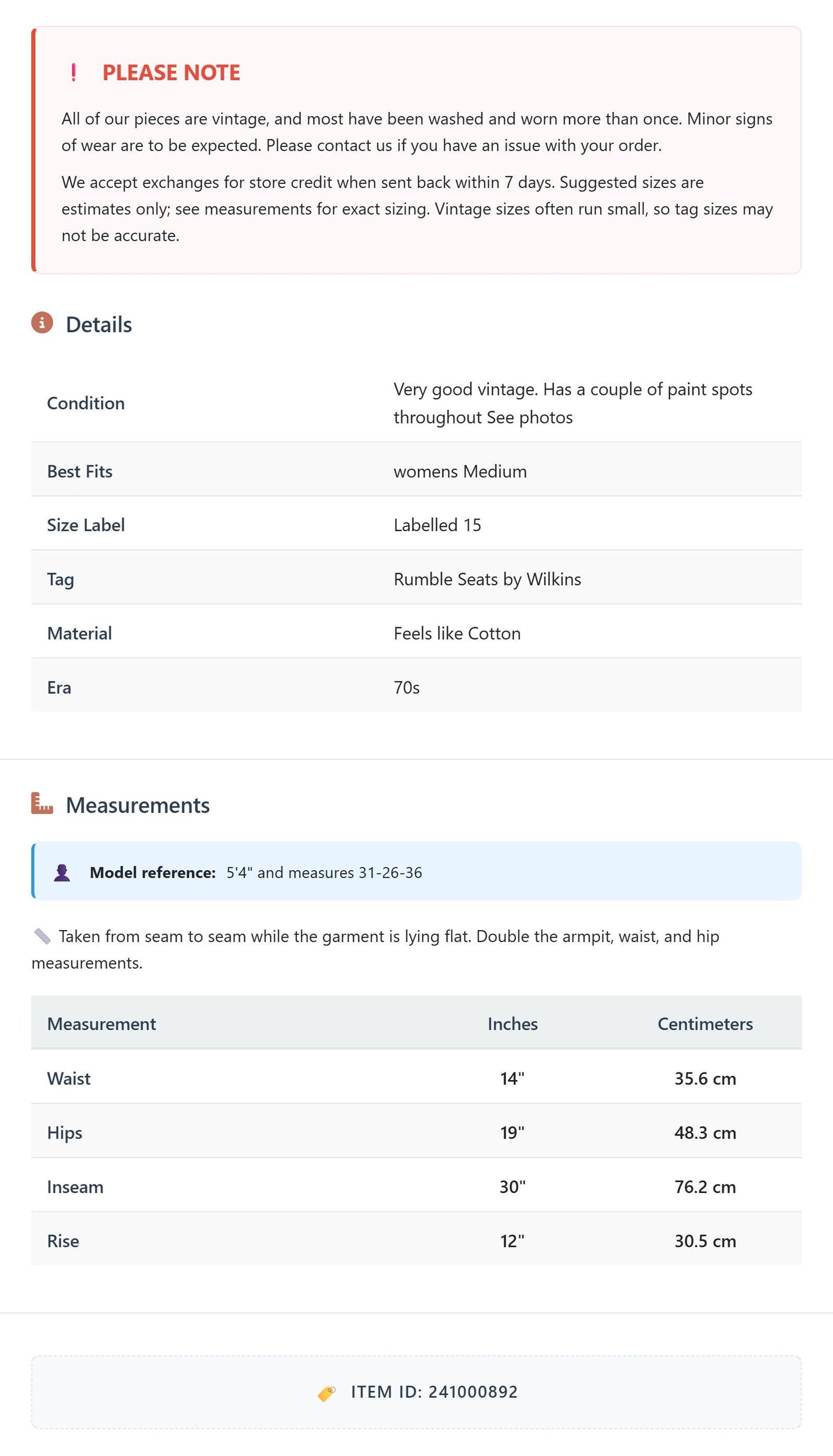Click the ITEM ID 241000892 text

click(434, 1392)
